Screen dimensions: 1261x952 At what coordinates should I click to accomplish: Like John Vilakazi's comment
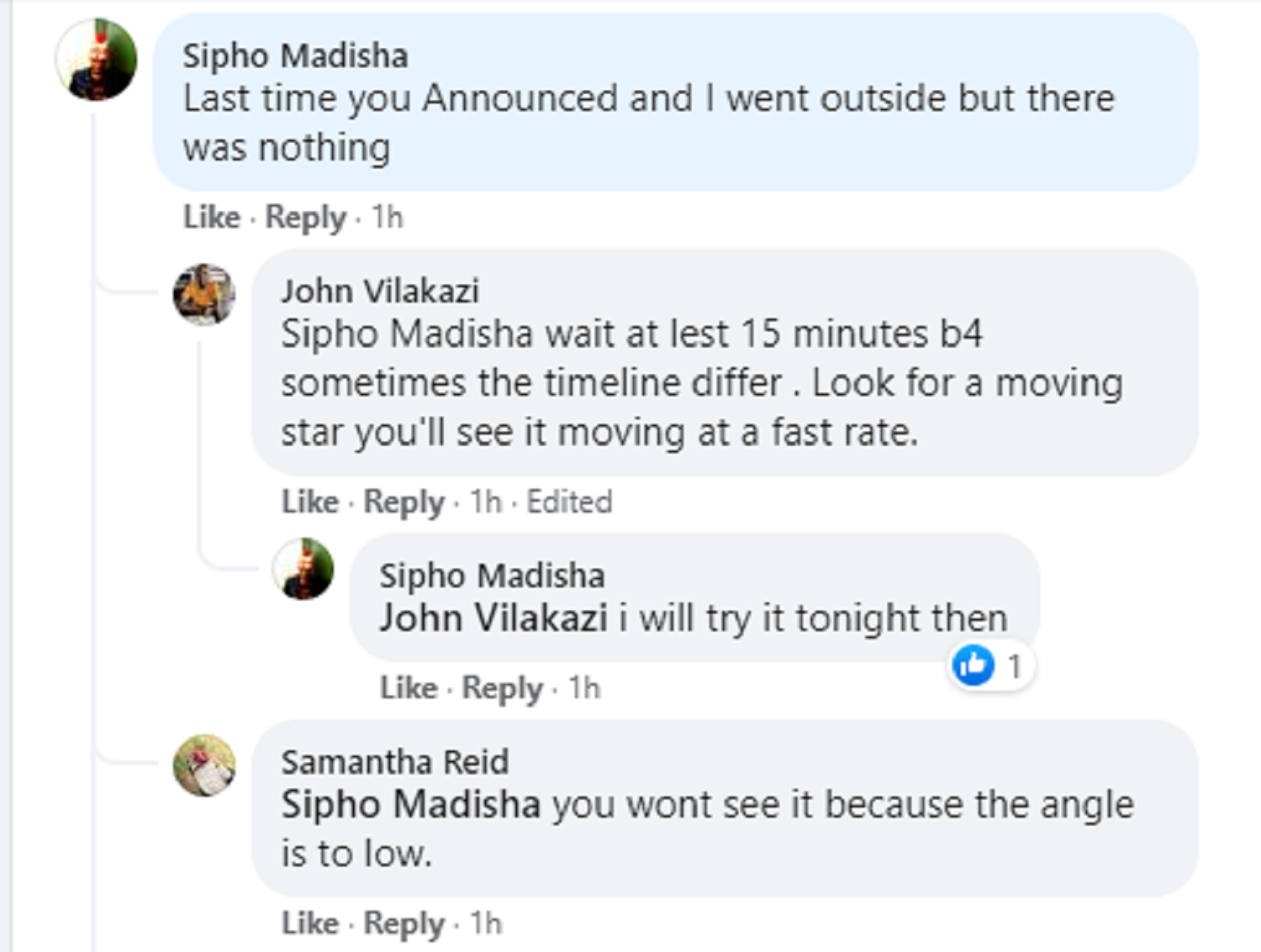pos(309,502)
